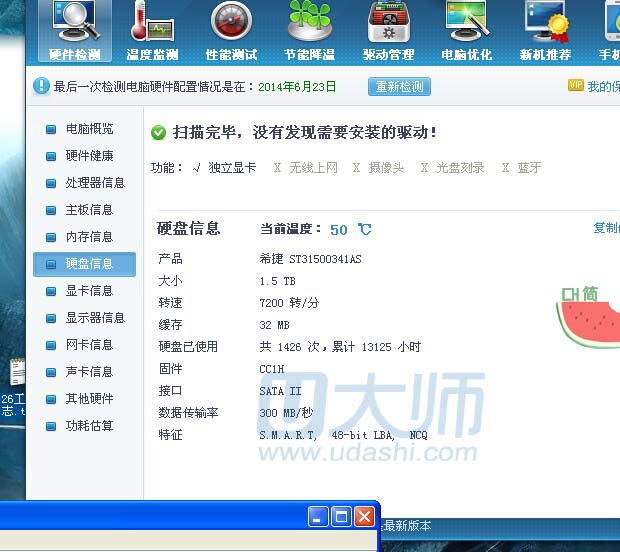The width and height of the screenshot is (620, 552).
Task: Select 硬件健康 in the sidebar
Action: point(89,156)
